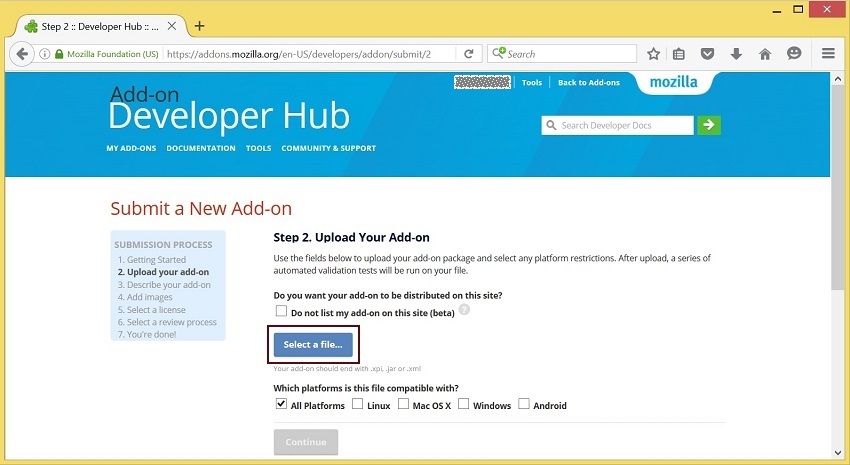Click '7. You're done!' step
Screen dimensions: 850x465
pos(147,334)
